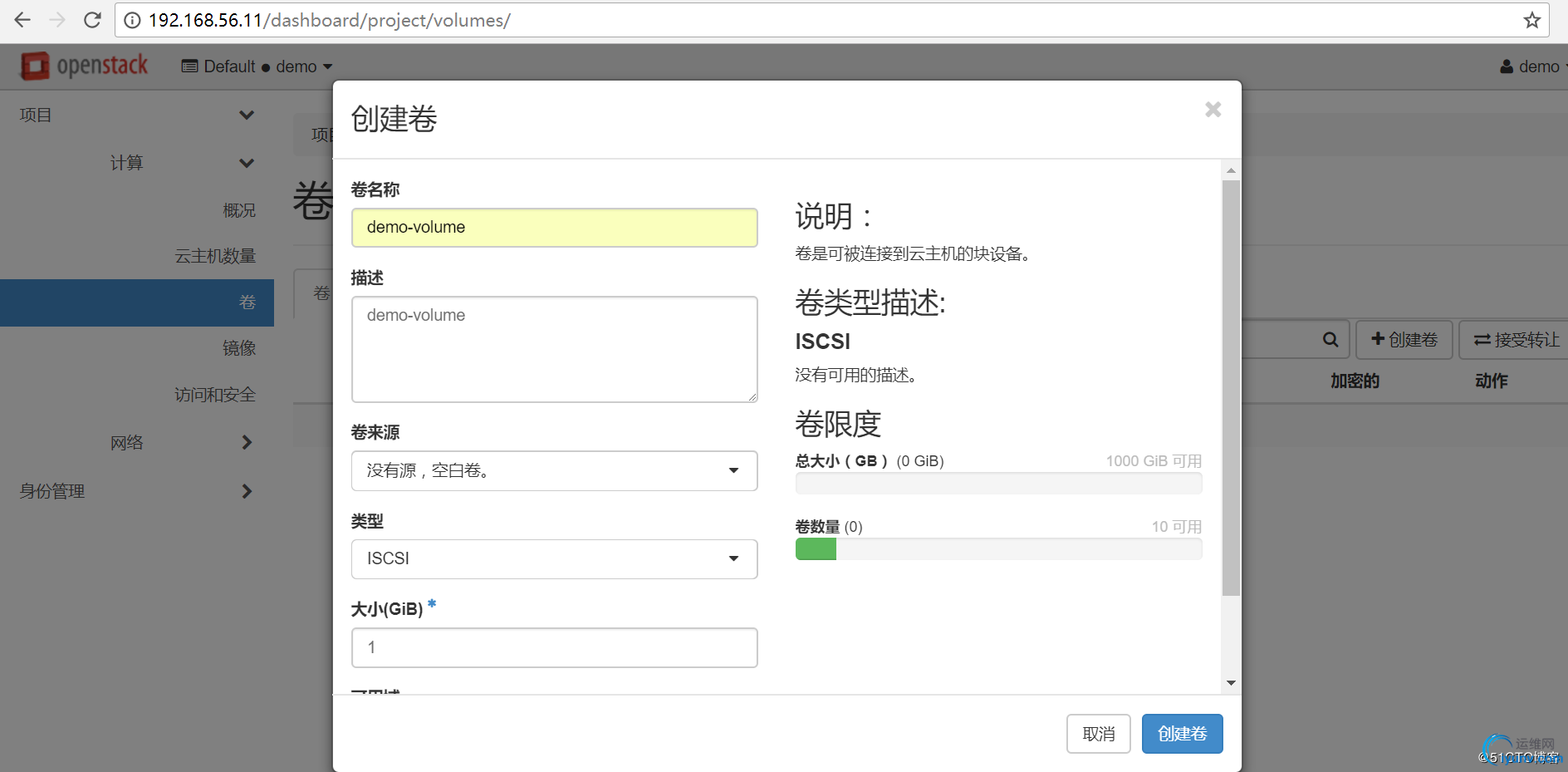
Task: Open the 类型 ISCSI dropdown
Action: (555, 559)
